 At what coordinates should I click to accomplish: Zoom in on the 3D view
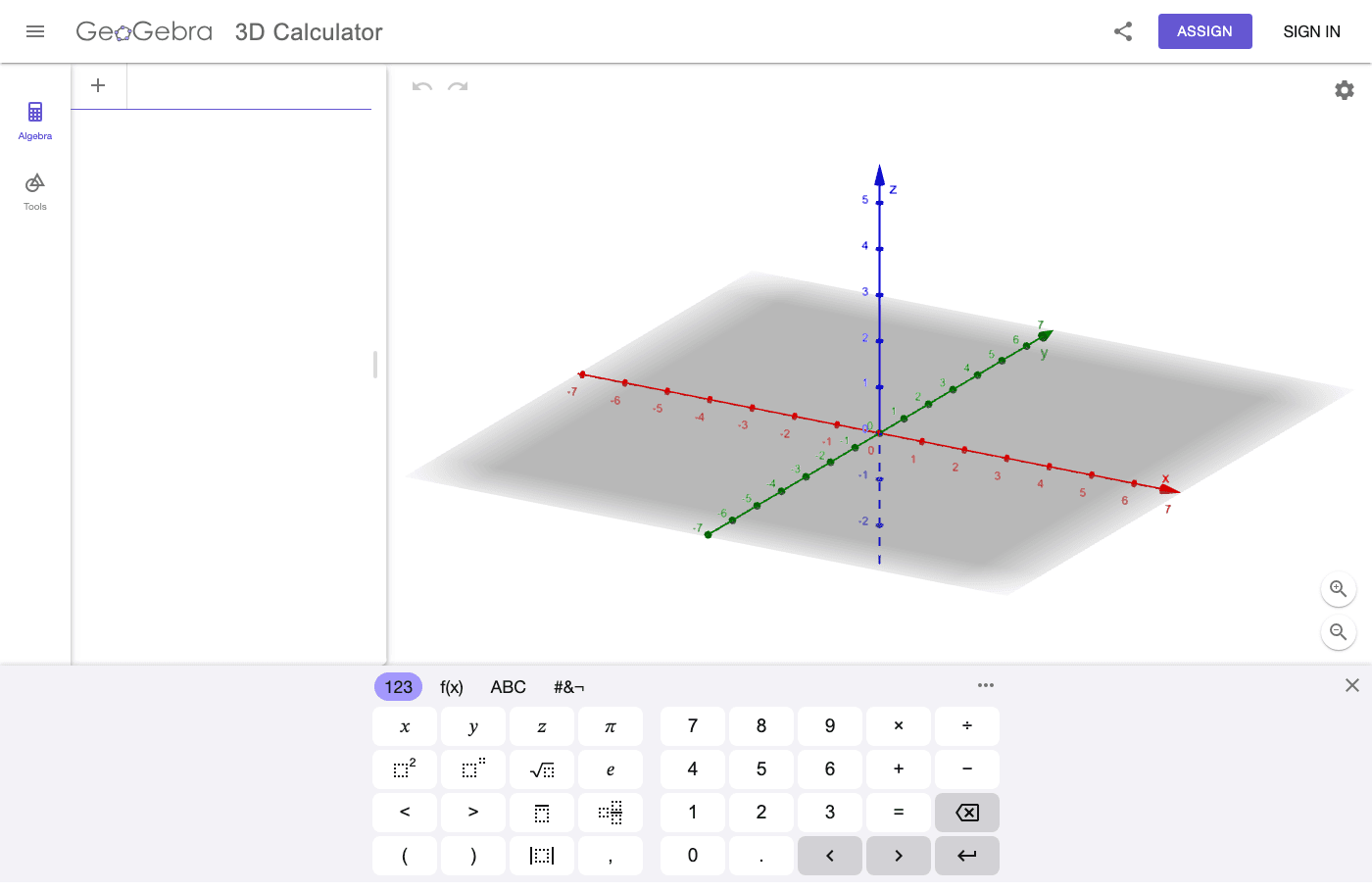[x=1339, y=589]
